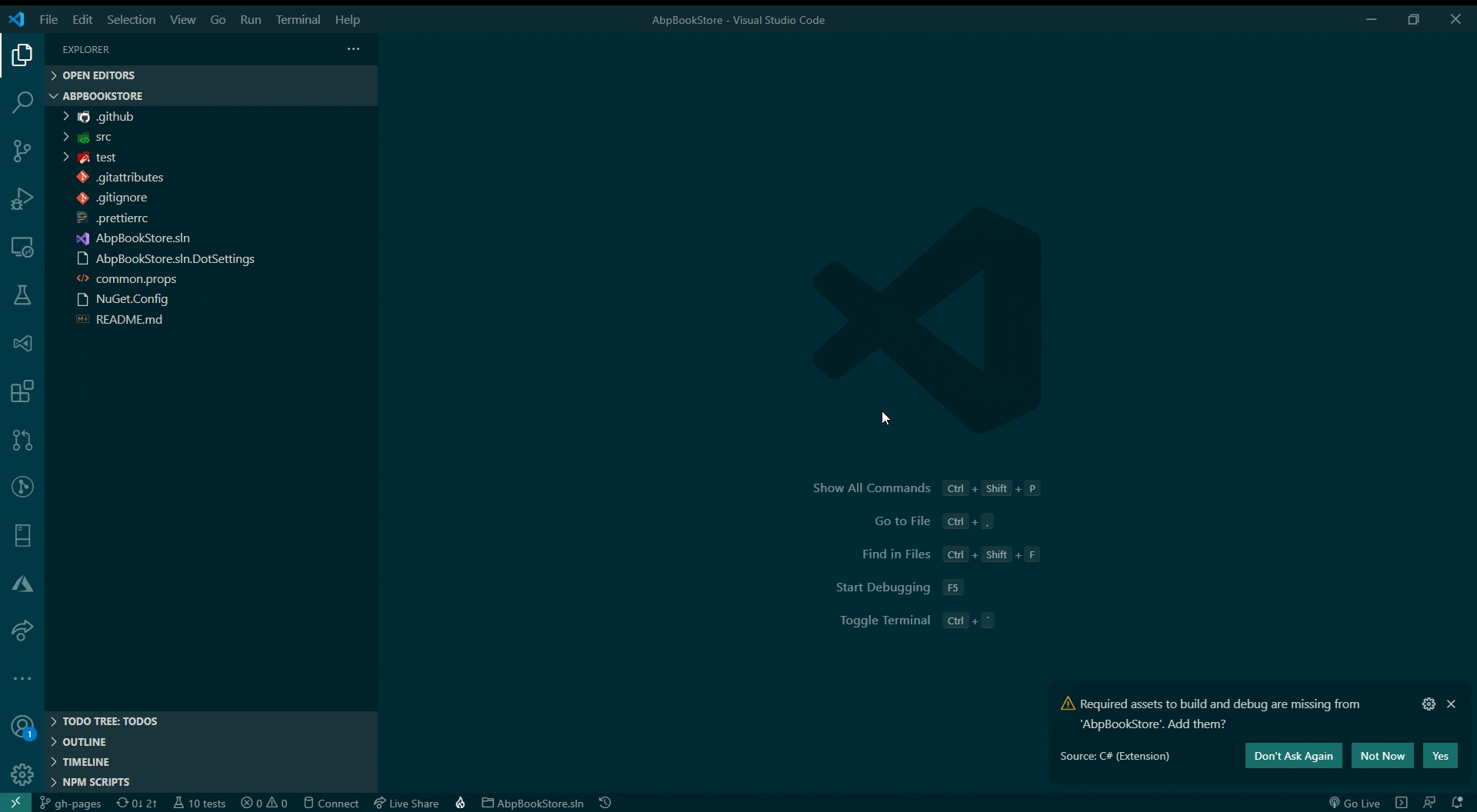Expand the src folder
The image size is (1477, 812).
(211, 137)
